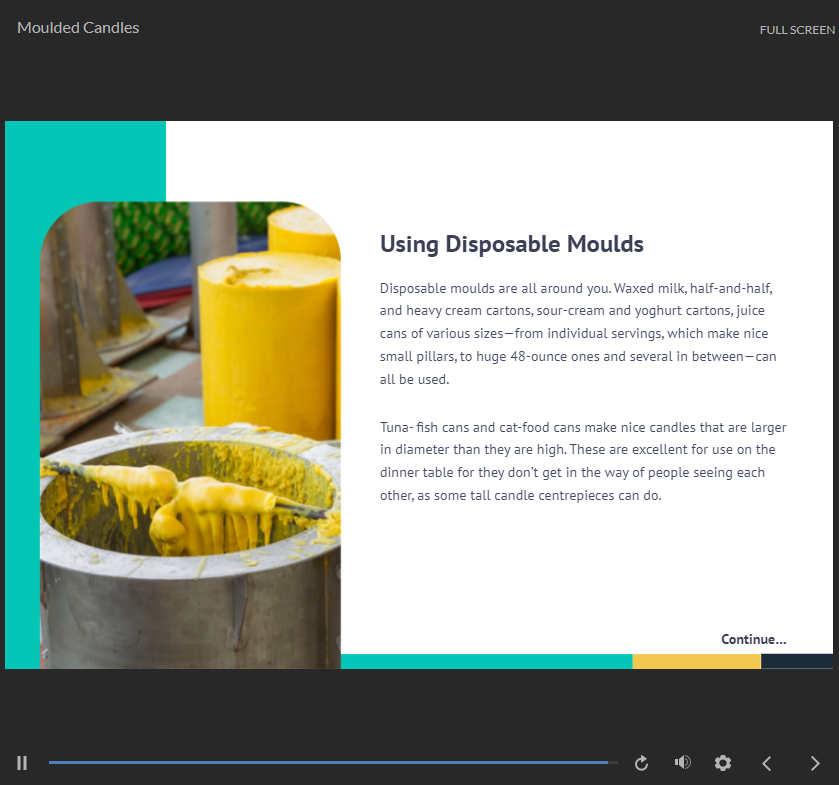Click the dark navy segment of bottom bar
The height and width of the screenshot is (785, 839).
796,661
